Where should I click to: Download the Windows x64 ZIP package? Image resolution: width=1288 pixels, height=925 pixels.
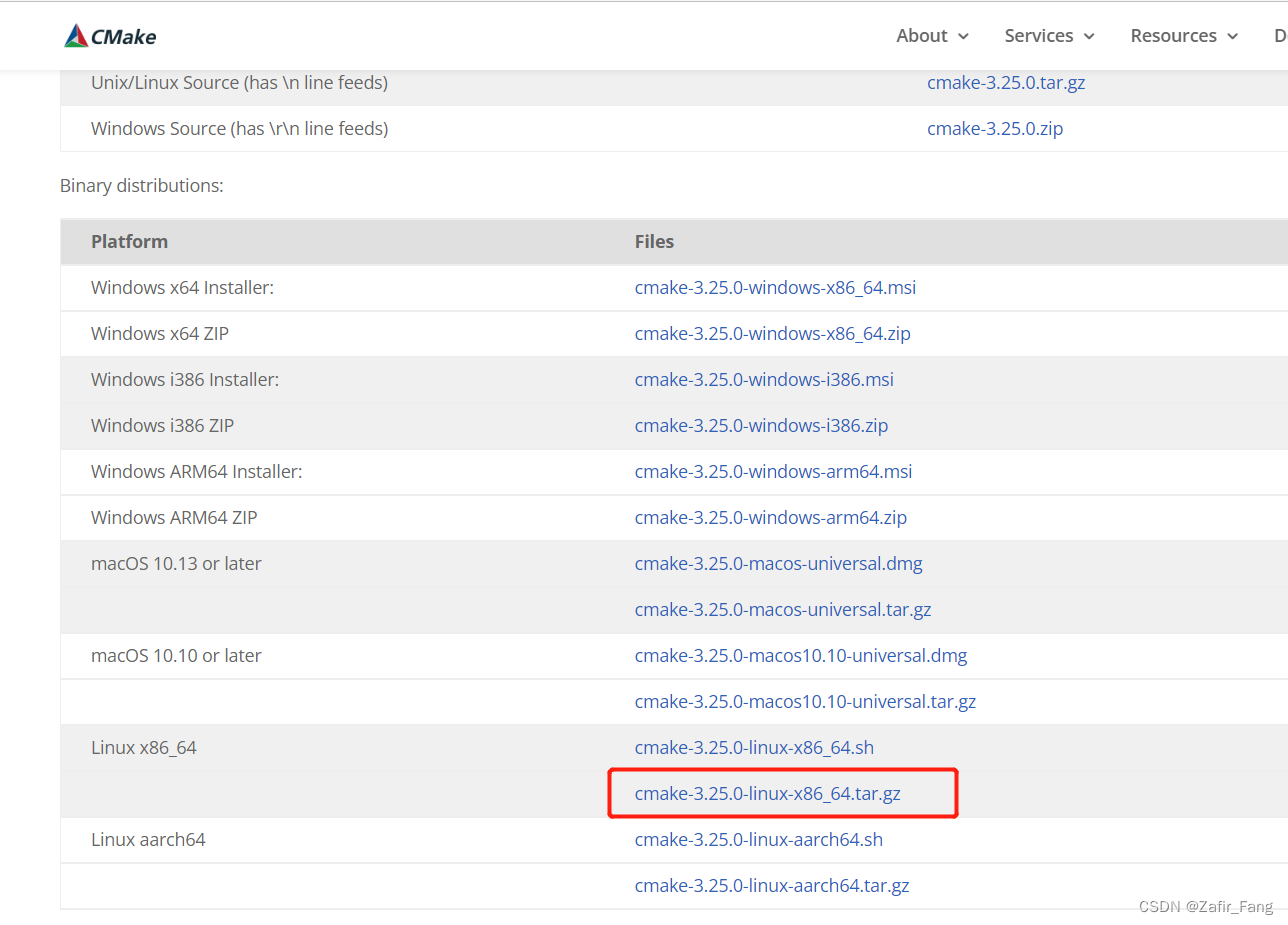point(772,333)
